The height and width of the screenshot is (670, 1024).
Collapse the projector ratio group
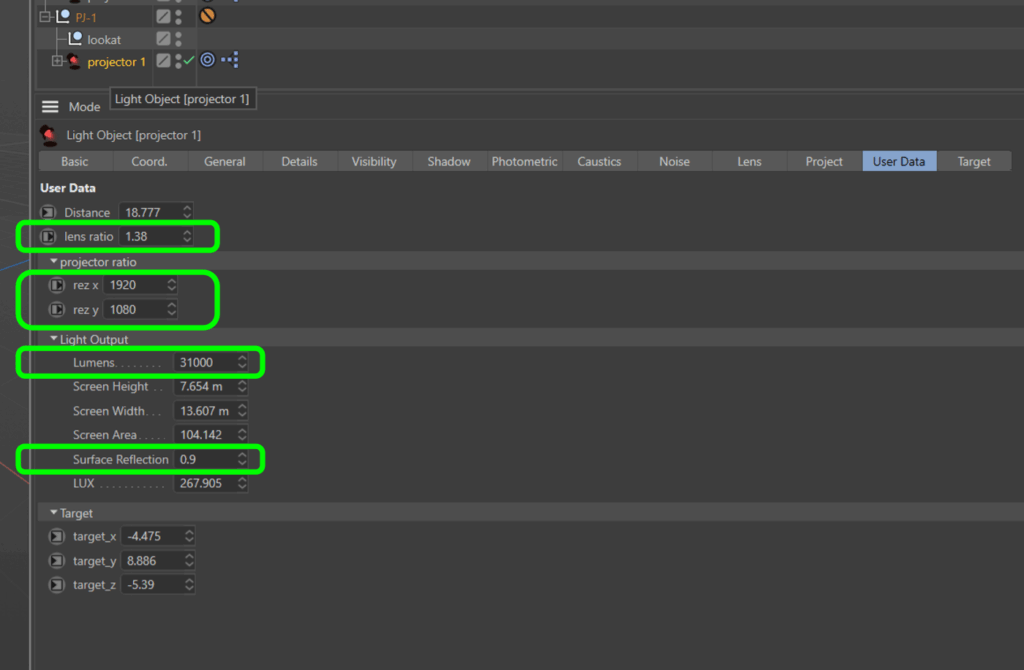pos(54,262)
